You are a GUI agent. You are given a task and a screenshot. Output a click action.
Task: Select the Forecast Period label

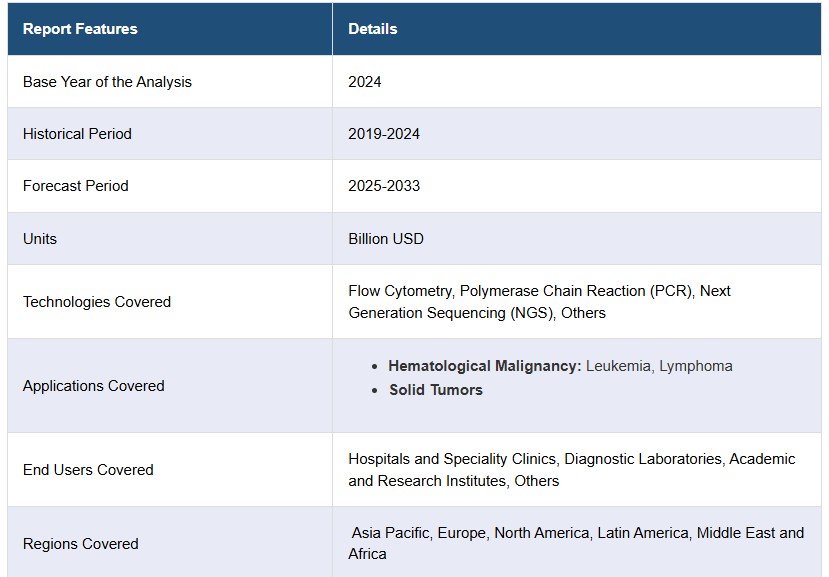(x=76, y=186)
